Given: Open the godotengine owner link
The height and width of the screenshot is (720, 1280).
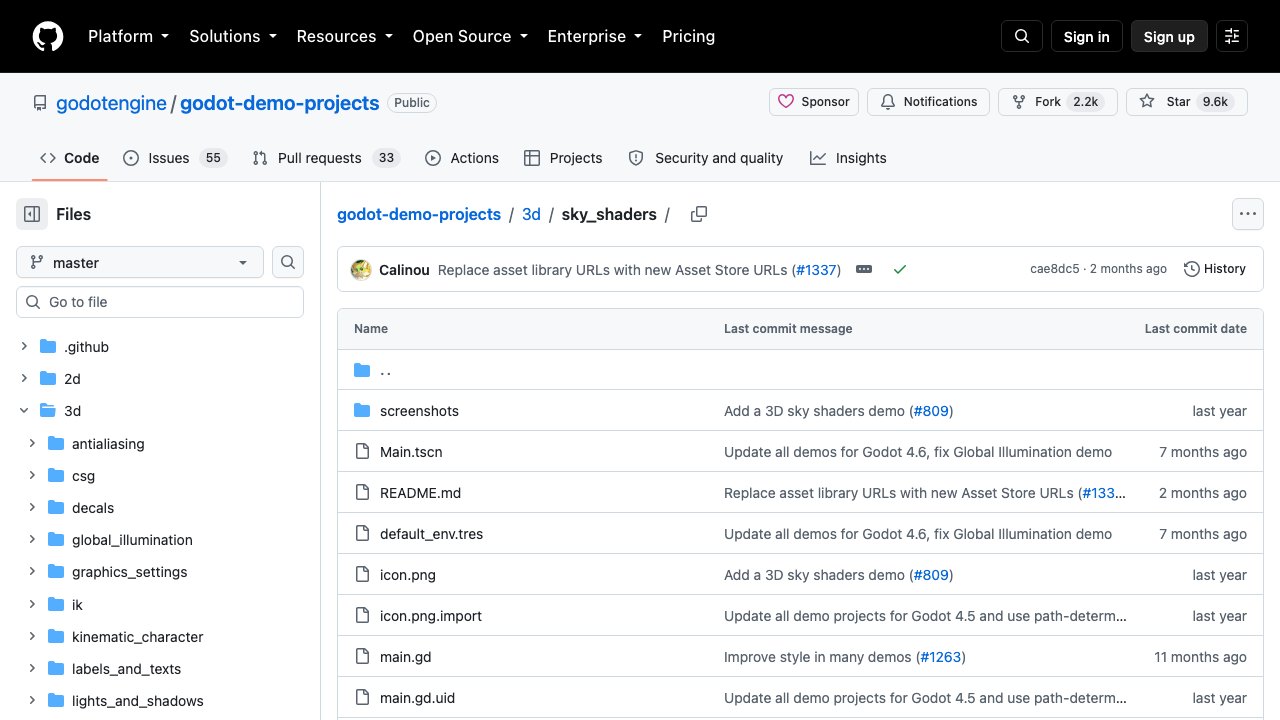Looking at the screenshot, I should click(111, 103).
